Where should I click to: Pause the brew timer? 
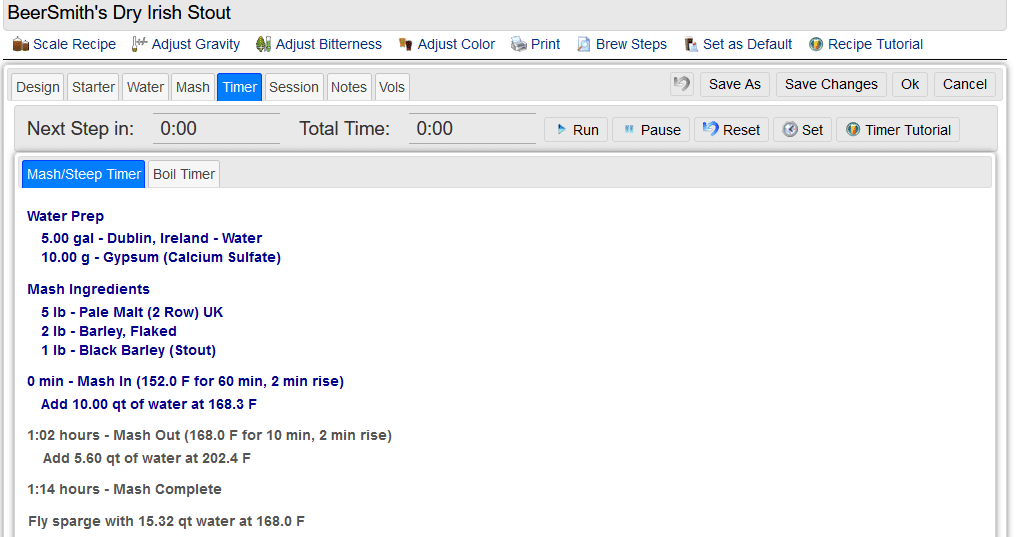[650, 130]
